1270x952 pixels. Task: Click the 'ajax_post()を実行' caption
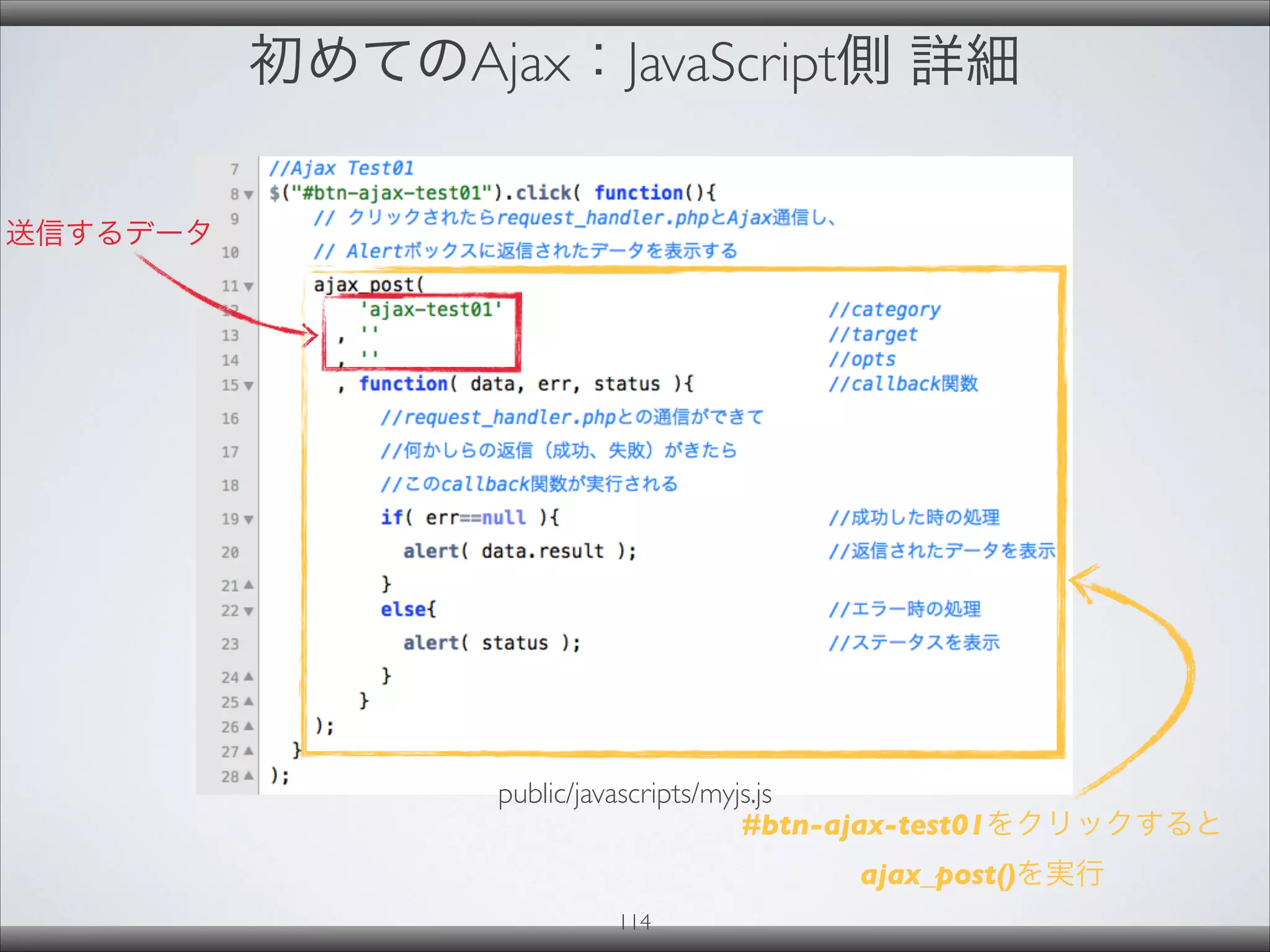(982, 874)
